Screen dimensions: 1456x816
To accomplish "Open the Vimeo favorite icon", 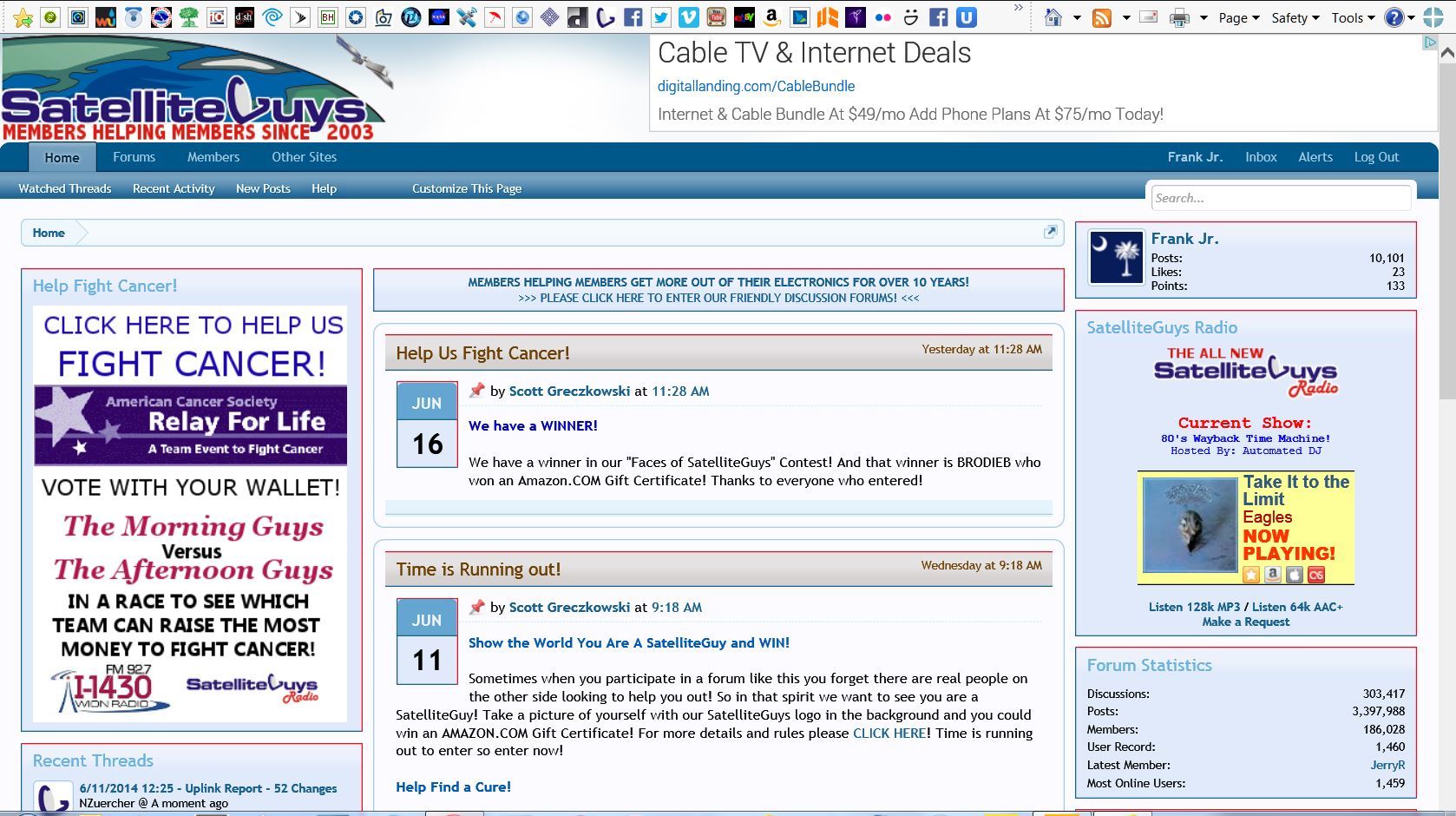I will (x=689, y=17).
